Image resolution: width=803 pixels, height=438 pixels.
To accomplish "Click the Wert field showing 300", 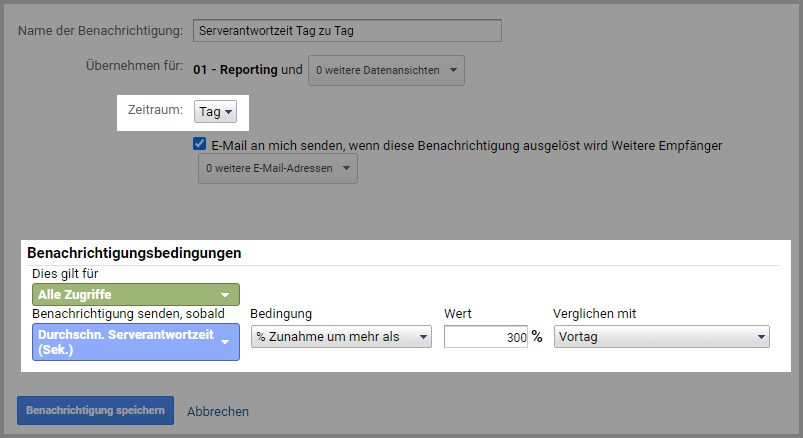I will click(485, 337).
